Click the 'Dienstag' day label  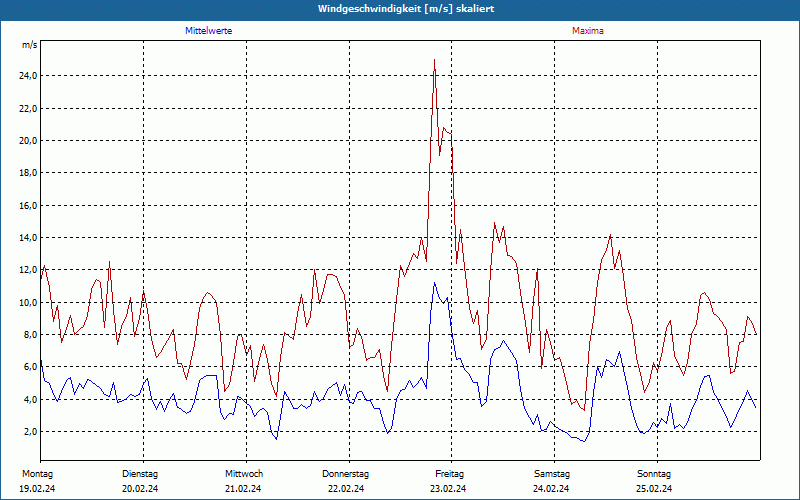pos(140,474)
